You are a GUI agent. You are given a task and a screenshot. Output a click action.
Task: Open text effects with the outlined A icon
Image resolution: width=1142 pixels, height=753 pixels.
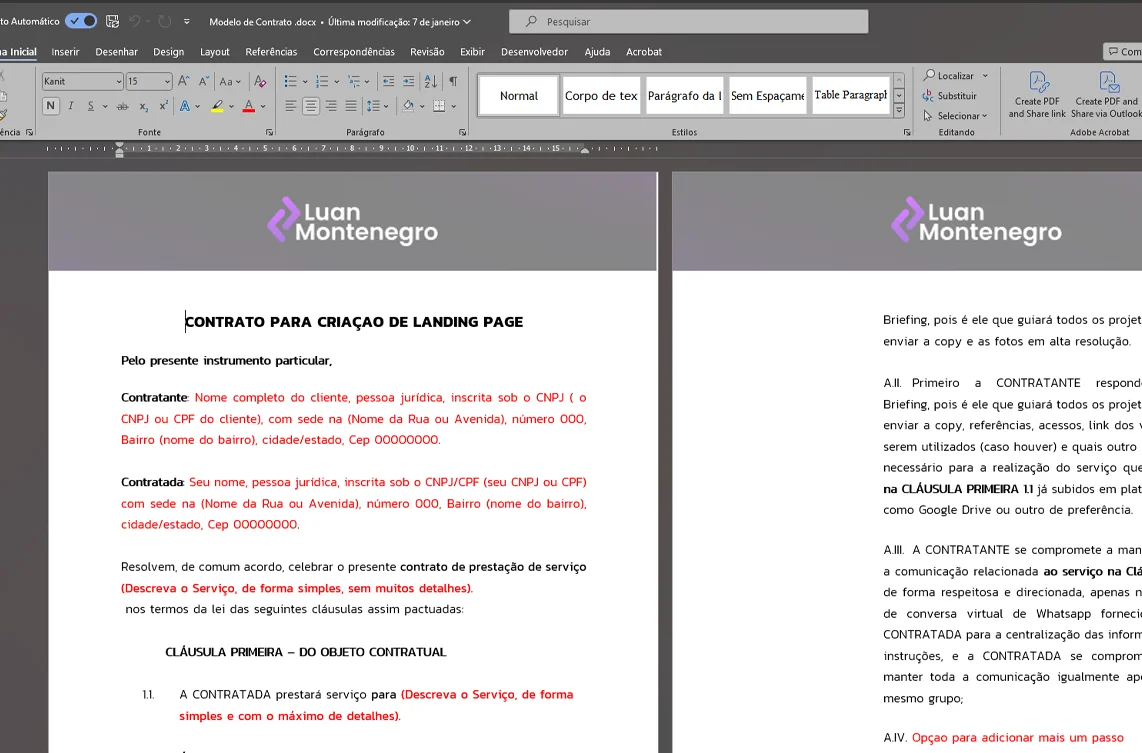point(185,106)
